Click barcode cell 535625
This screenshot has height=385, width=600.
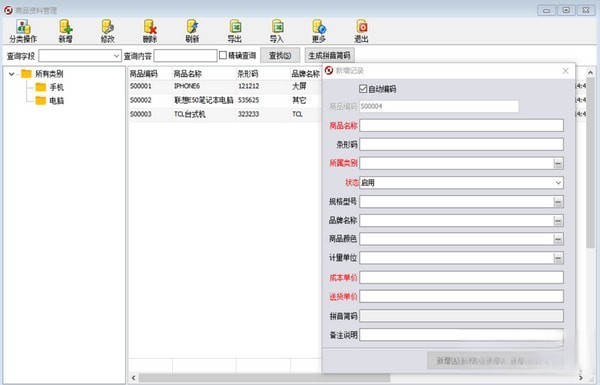(x=249, y=100)
